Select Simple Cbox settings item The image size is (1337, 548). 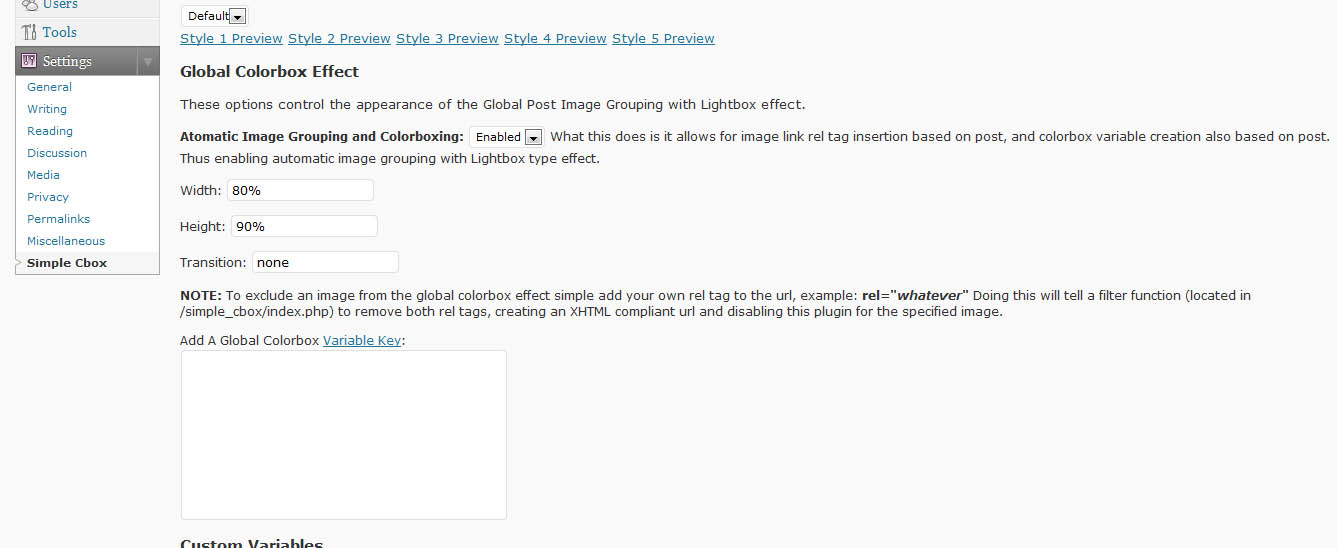point(67,263)
